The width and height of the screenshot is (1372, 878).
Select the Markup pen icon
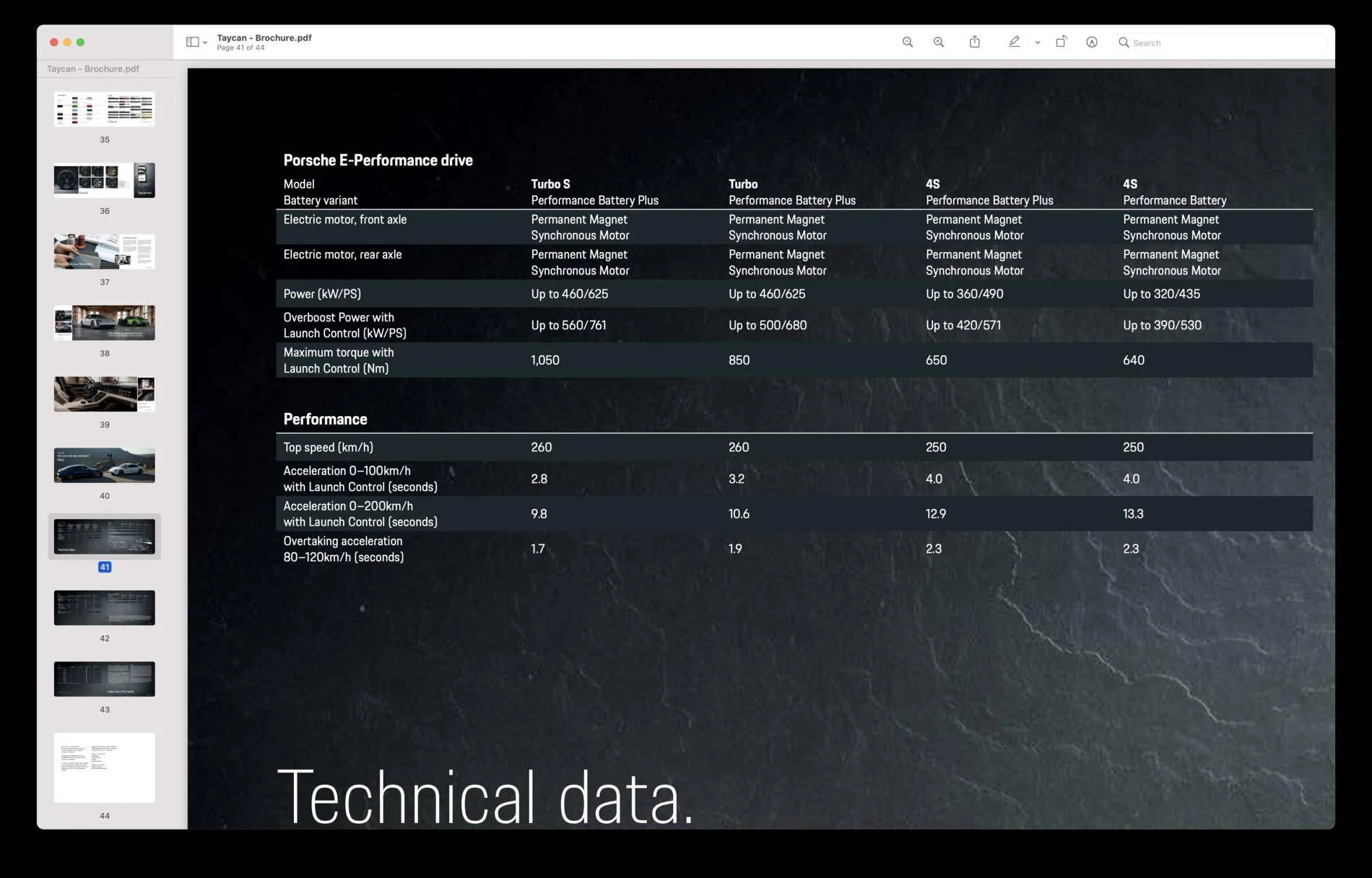click(1015, 42)
